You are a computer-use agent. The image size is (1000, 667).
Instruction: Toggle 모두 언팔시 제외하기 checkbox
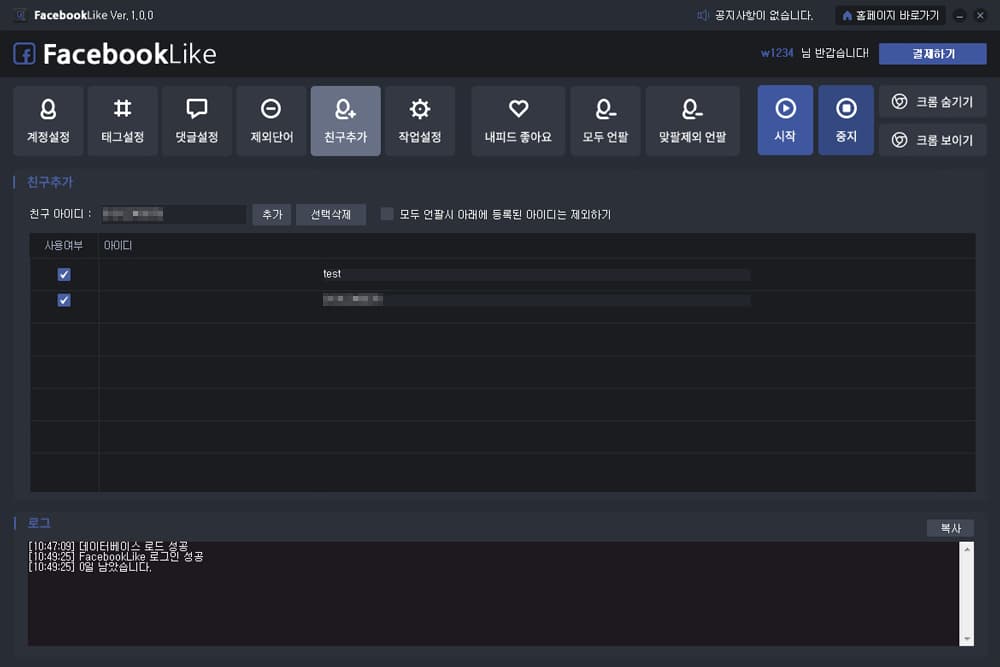pyautogui.click(x=386, y=214)
